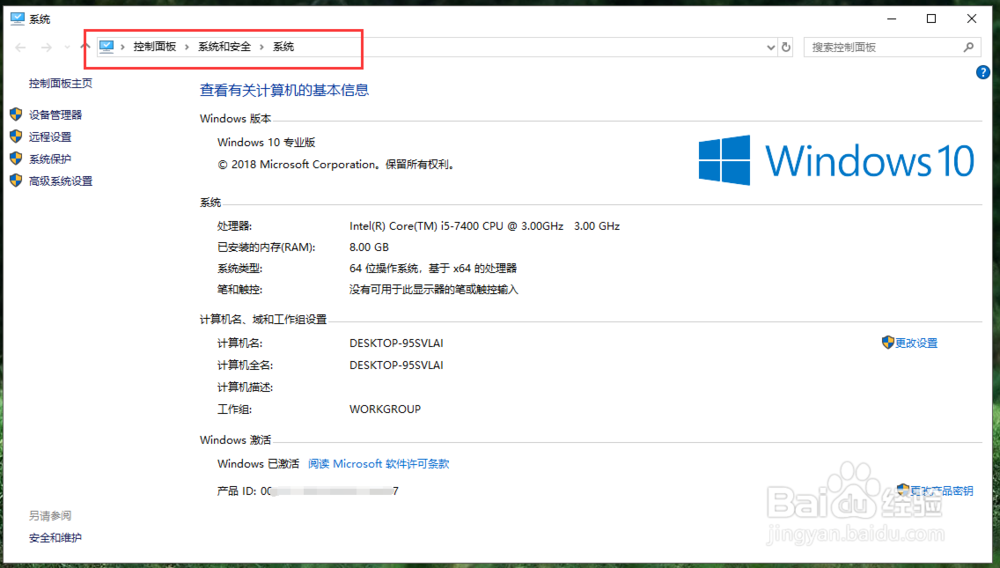Click the processor value Intel(R) Core(TM) i5-7400
Viewport: 1000px width, 568px height.
pos(485,226)
